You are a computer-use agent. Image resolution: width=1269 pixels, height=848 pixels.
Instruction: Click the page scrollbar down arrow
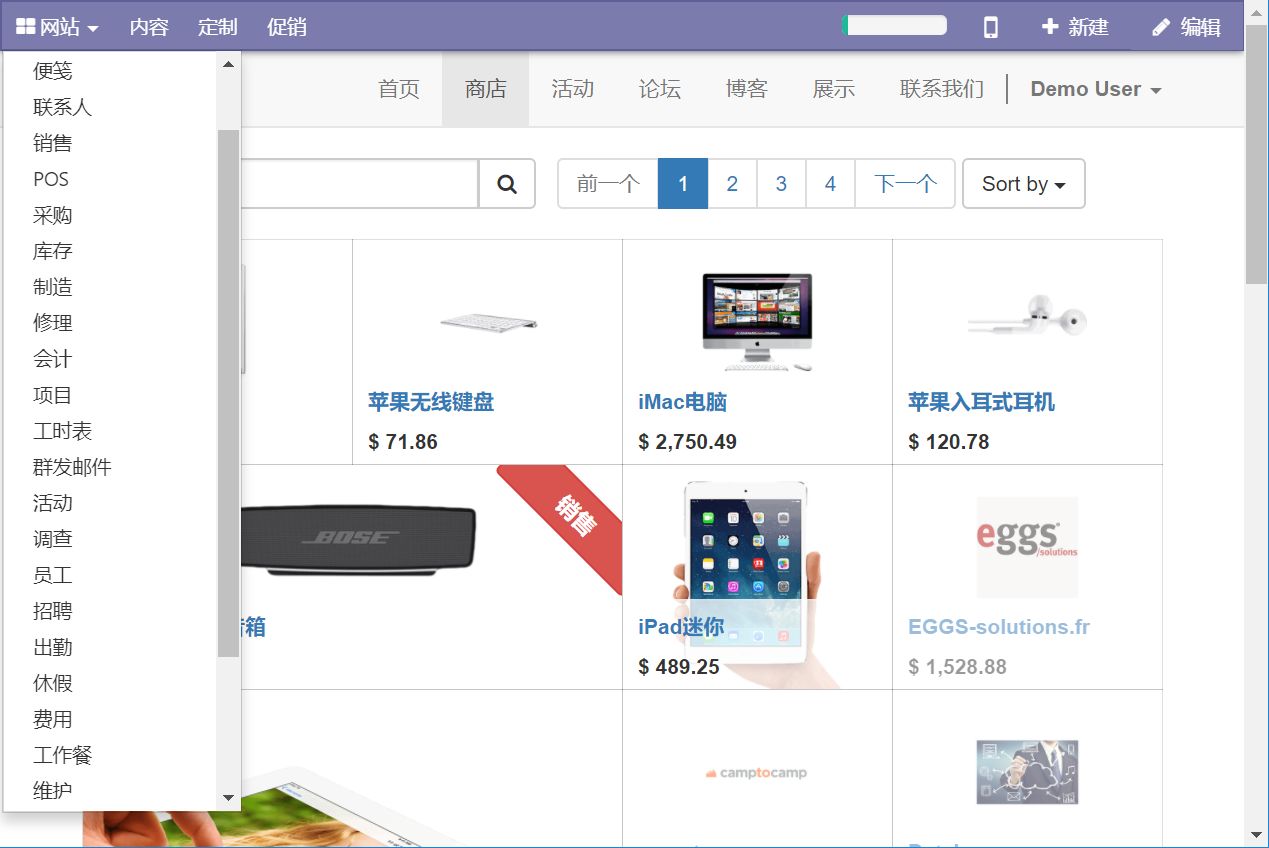(1257, 835)
